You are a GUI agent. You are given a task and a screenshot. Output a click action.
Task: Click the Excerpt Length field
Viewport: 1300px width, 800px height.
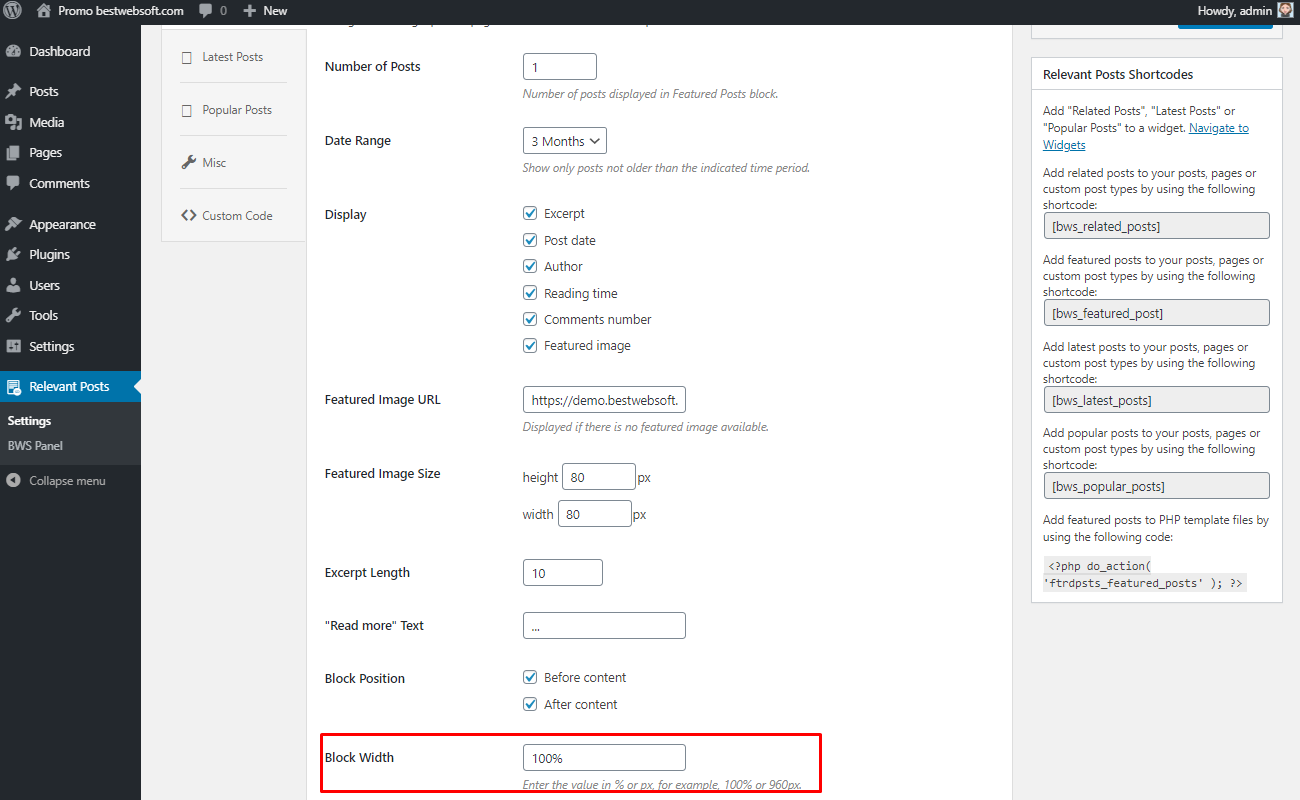(x=563, y=573)
